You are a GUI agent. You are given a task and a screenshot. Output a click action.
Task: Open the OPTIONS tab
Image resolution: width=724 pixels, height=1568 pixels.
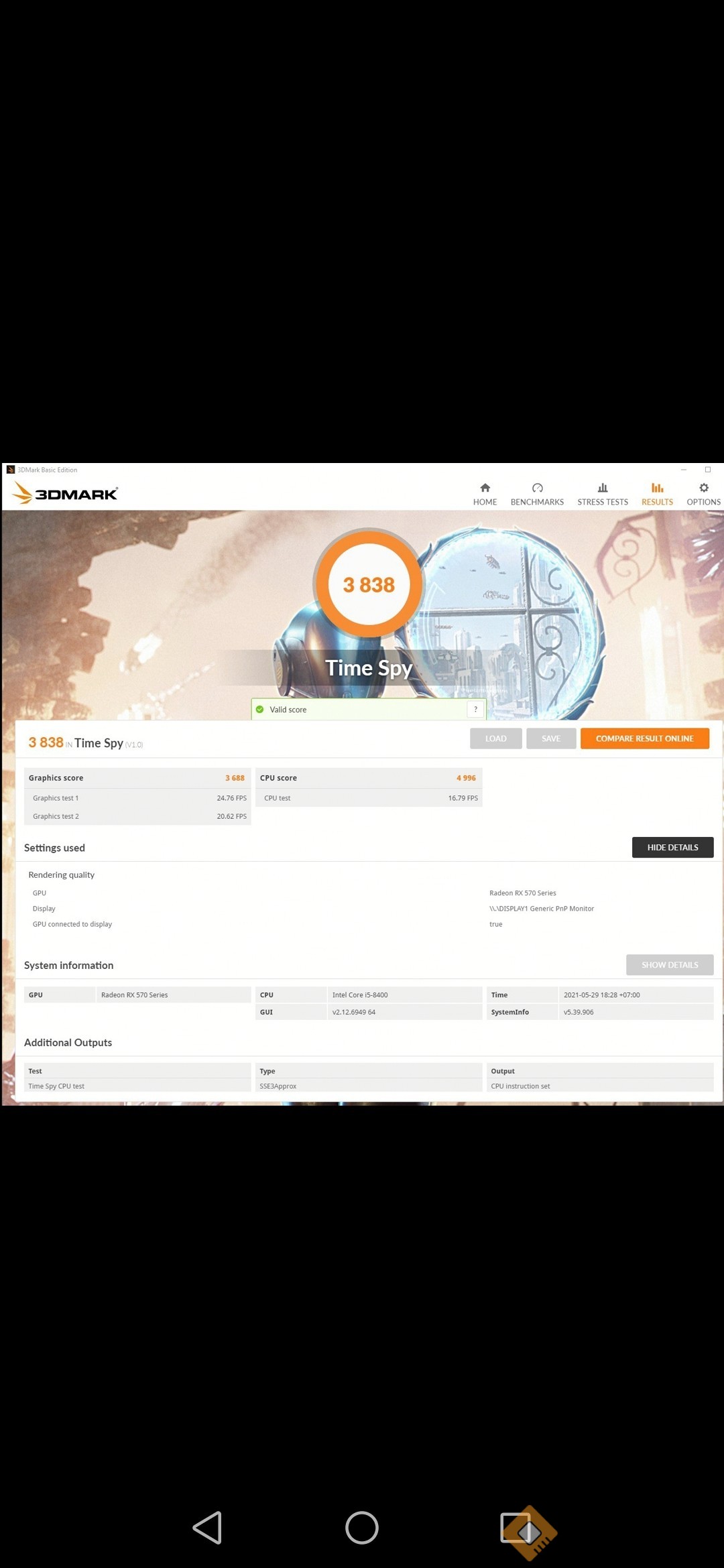point(703,495)
